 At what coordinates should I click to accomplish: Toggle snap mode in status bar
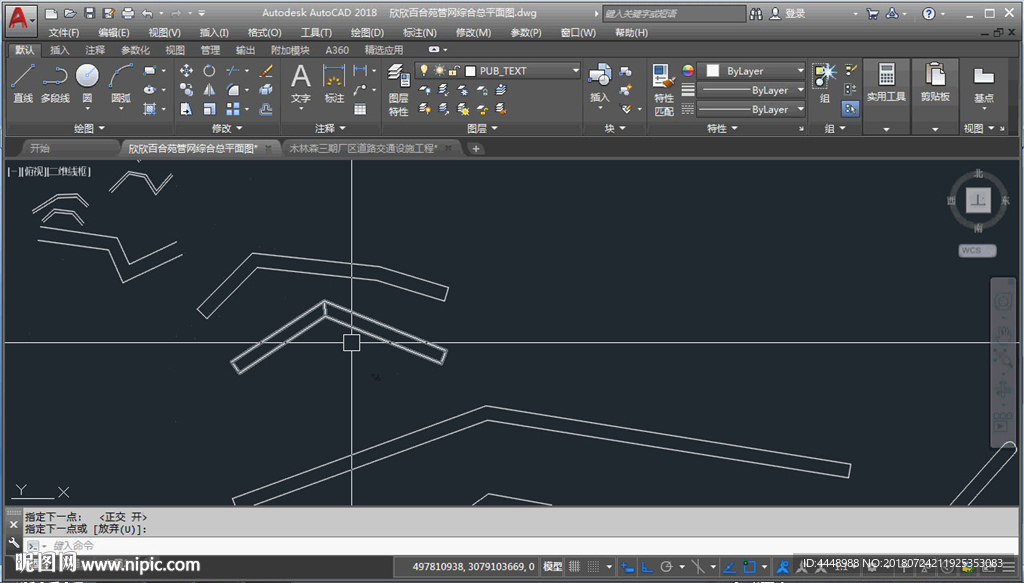point(593,566)
